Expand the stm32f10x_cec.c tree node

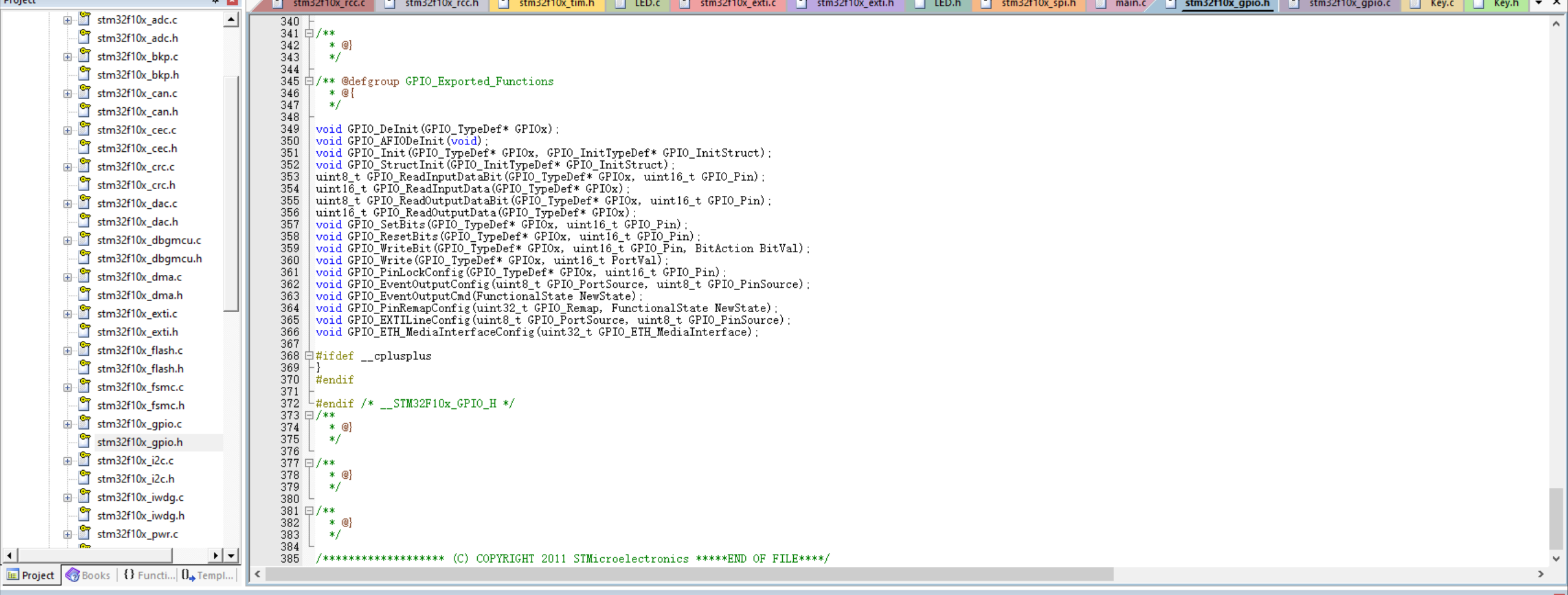coord(67,130)
